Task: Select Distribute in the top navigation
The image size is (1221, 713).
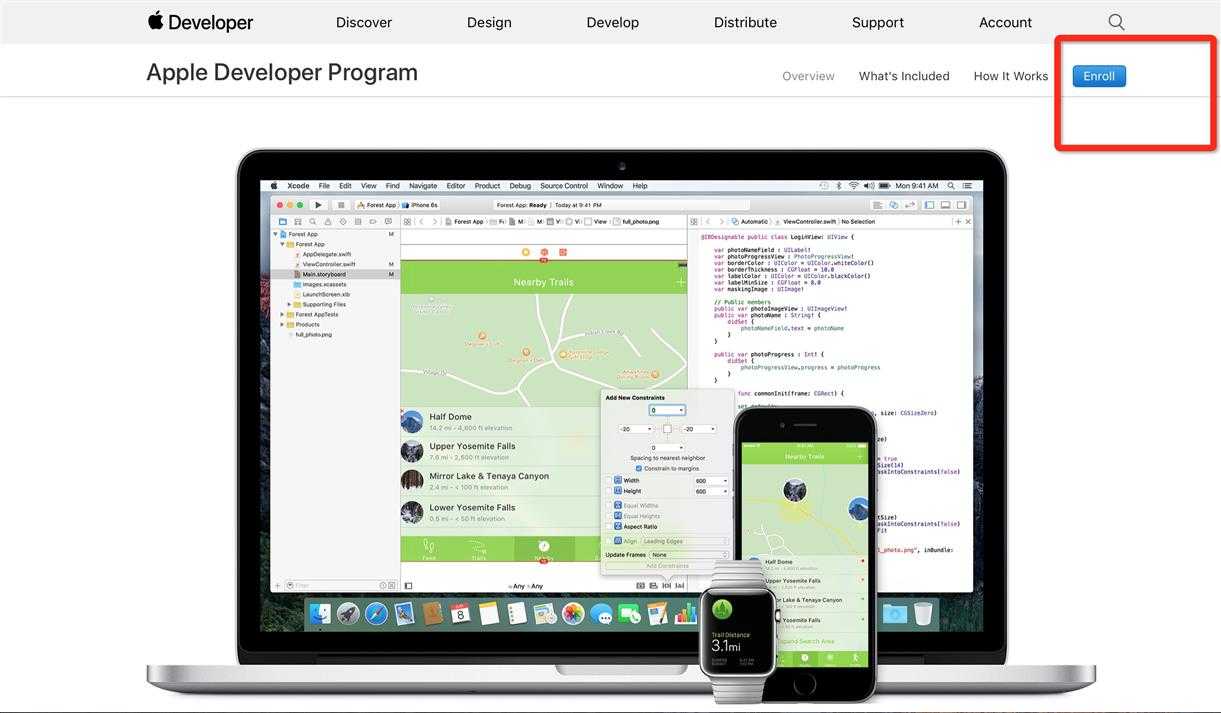Action: [745, 22]
